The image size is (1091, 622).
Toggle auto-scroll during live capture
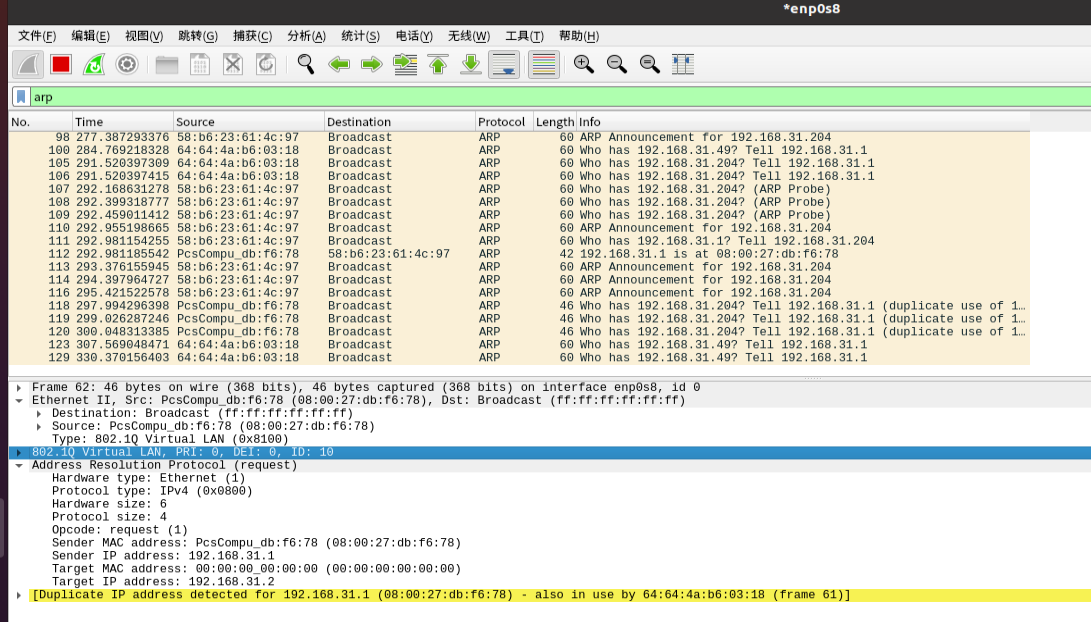[x=504, y=65]
